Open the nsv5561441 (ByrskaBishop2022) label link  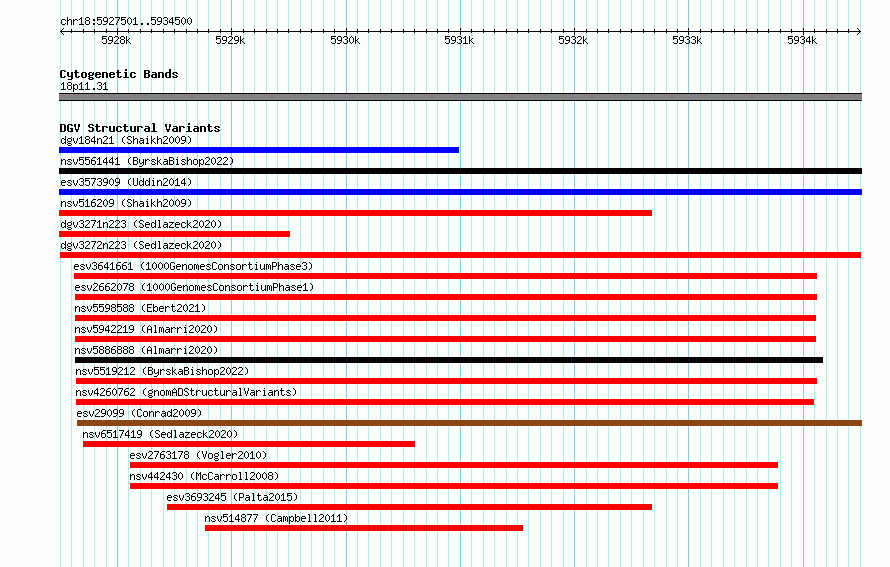click(147, 161)
